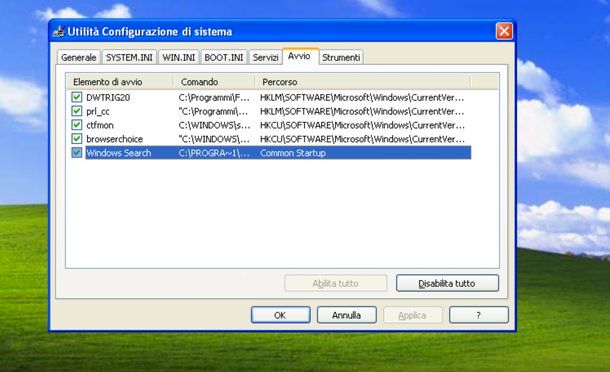Open help with the ? button
610x372 pixels.
click(x=479, y=315)
